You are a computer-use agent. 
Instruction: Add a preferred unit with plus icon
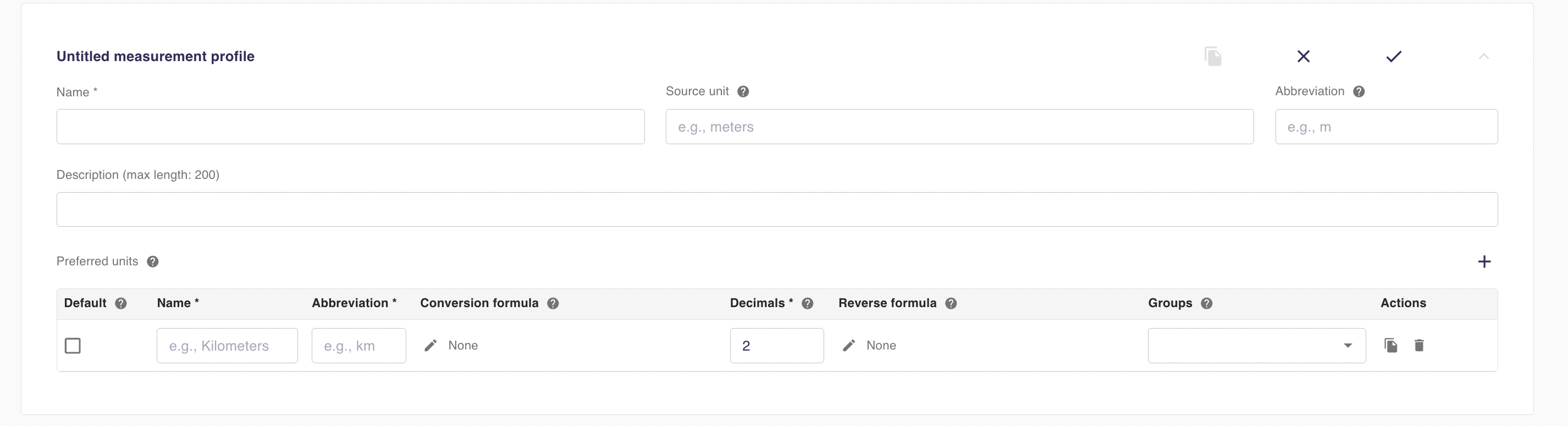[1484, 261]
